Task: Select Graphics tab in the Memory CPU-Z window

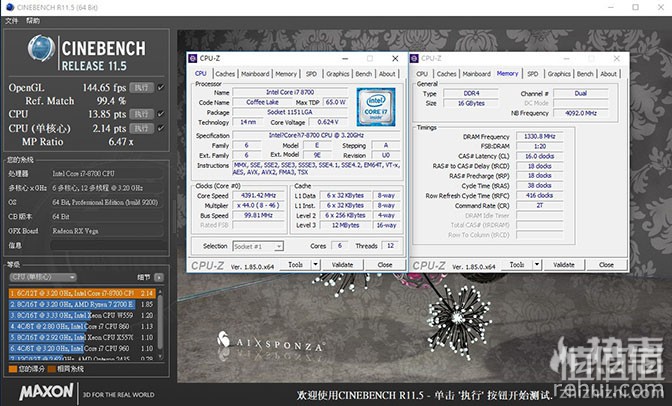Action: click(559, 74)
